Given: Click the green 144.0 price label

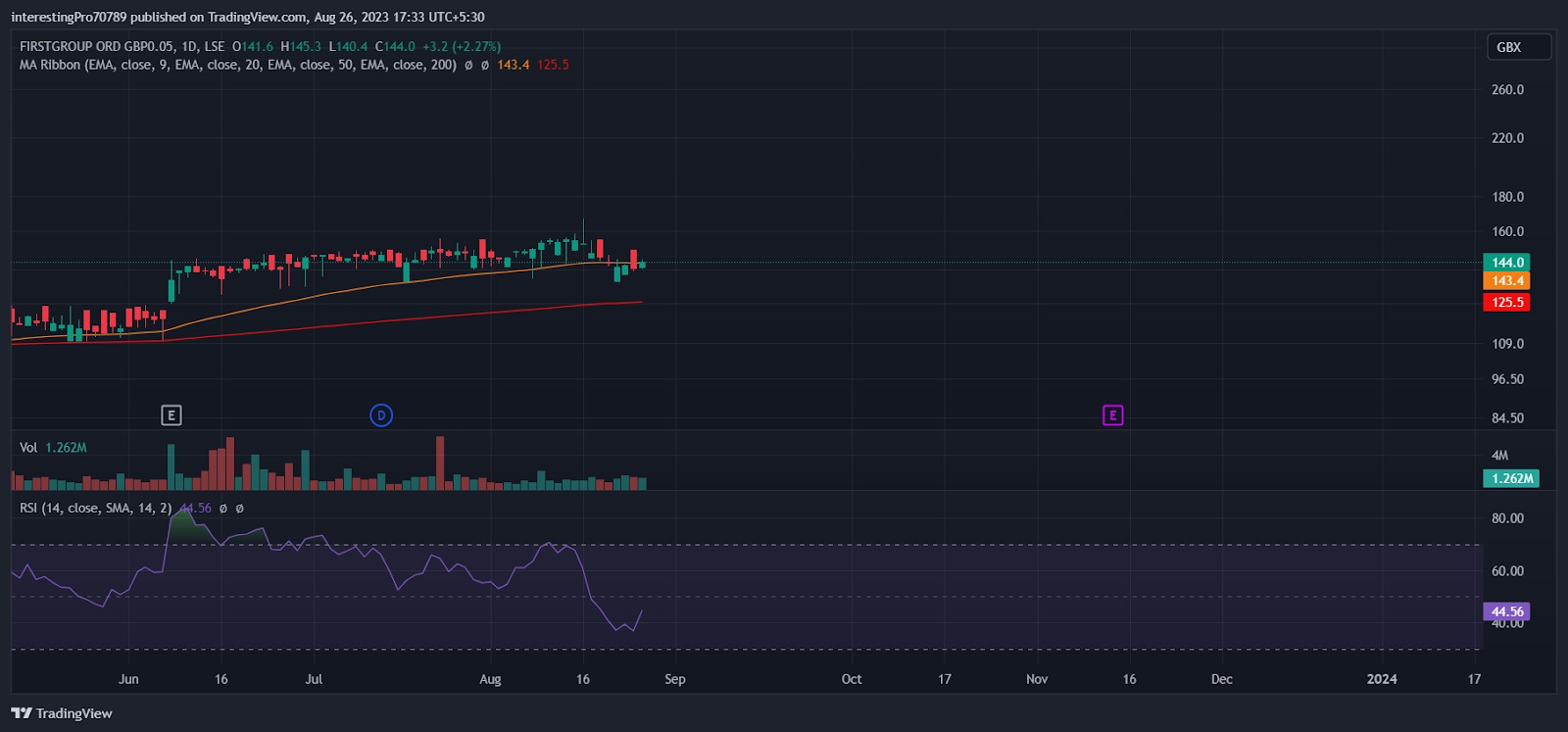Looking at the screenshot, I should [1507, 263].
